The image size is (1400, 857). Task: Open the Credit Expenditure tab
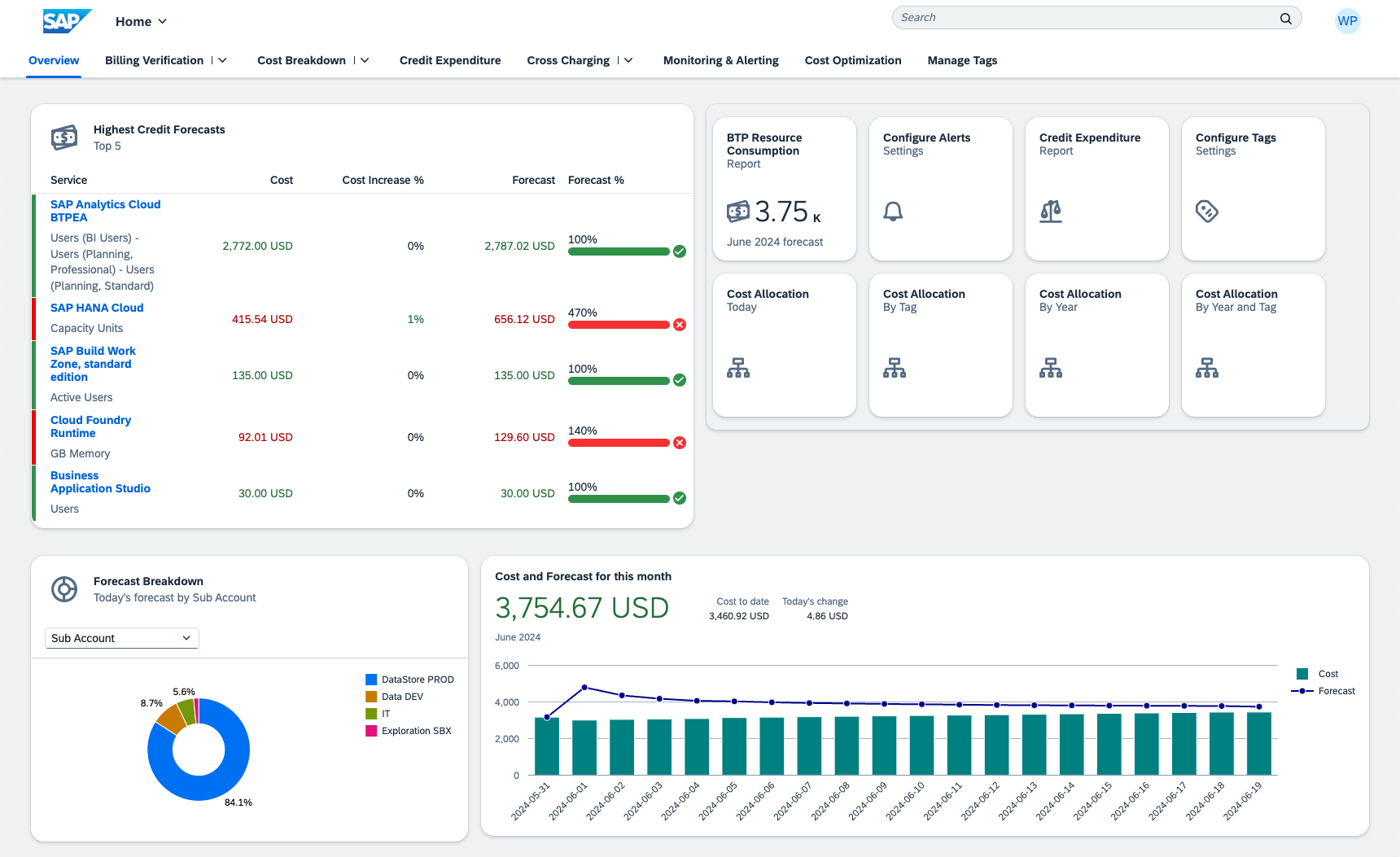450,60
